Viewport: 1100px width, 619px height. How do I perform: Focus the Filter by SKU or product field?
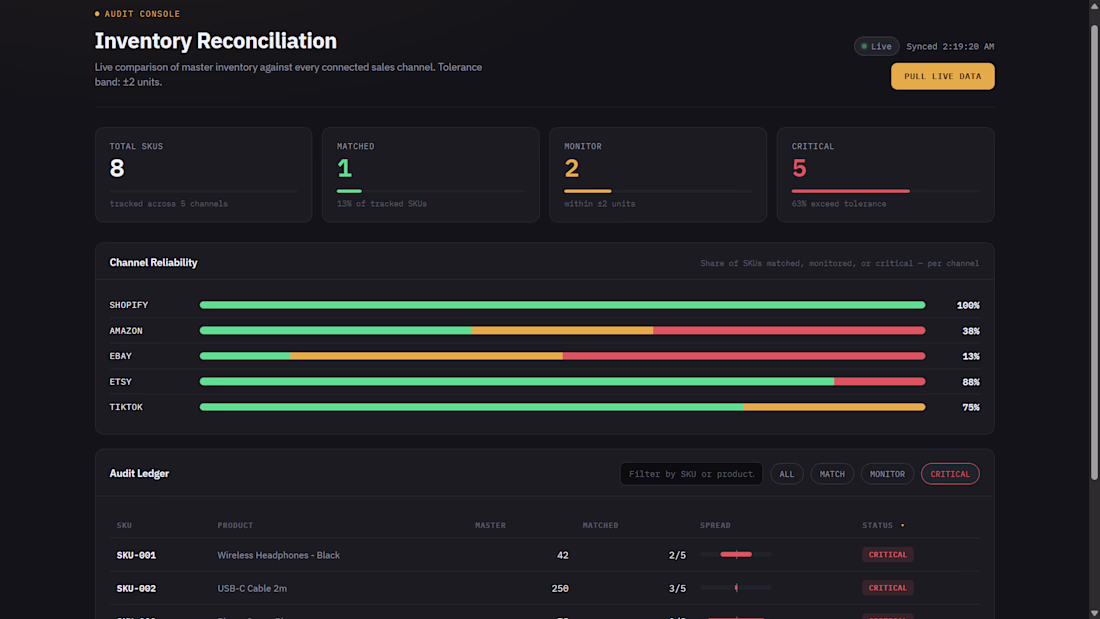[x=691, y=474]
